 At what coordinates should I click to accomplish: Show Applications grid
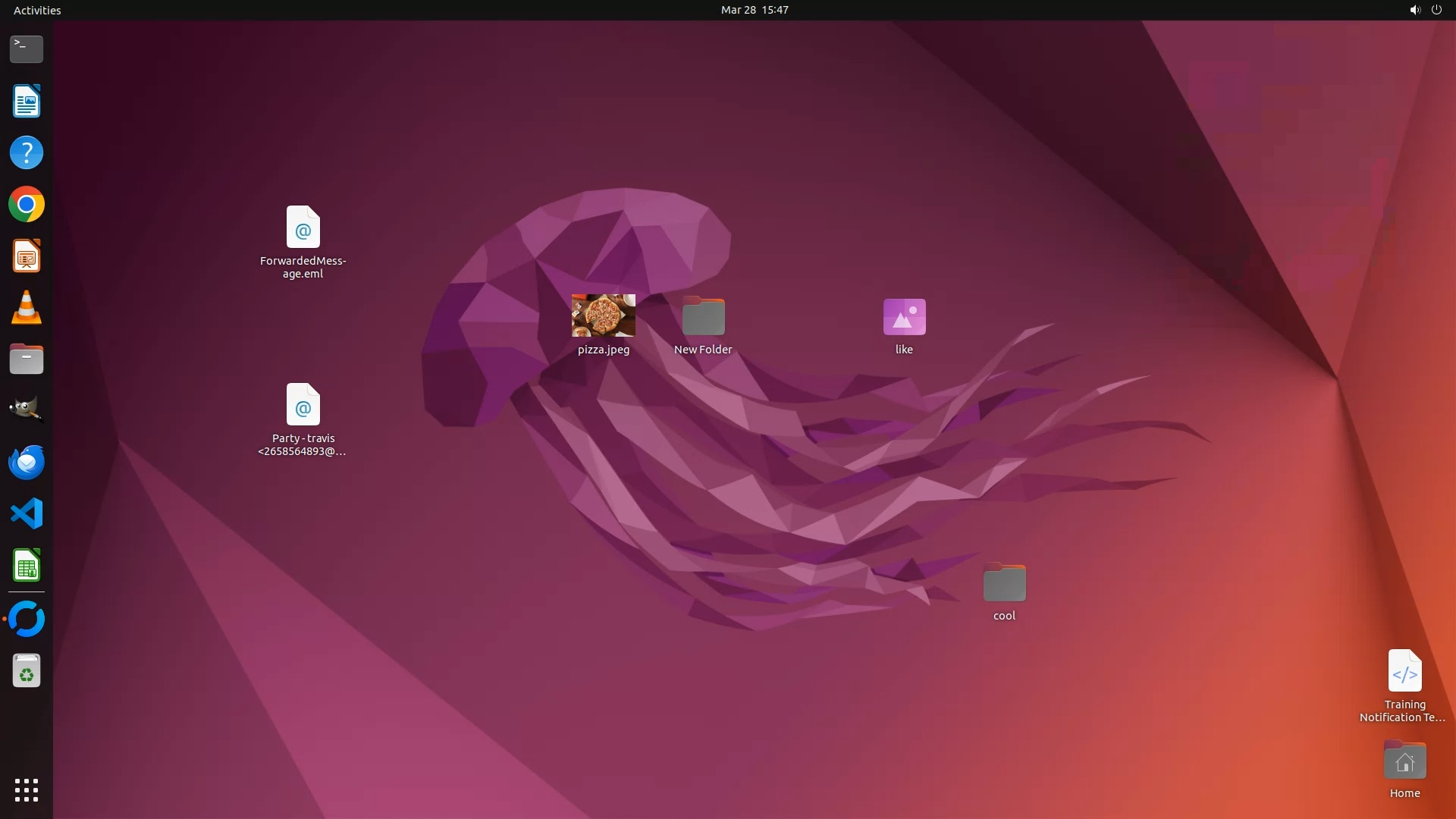pyautogui.click(x=27, y=790)
